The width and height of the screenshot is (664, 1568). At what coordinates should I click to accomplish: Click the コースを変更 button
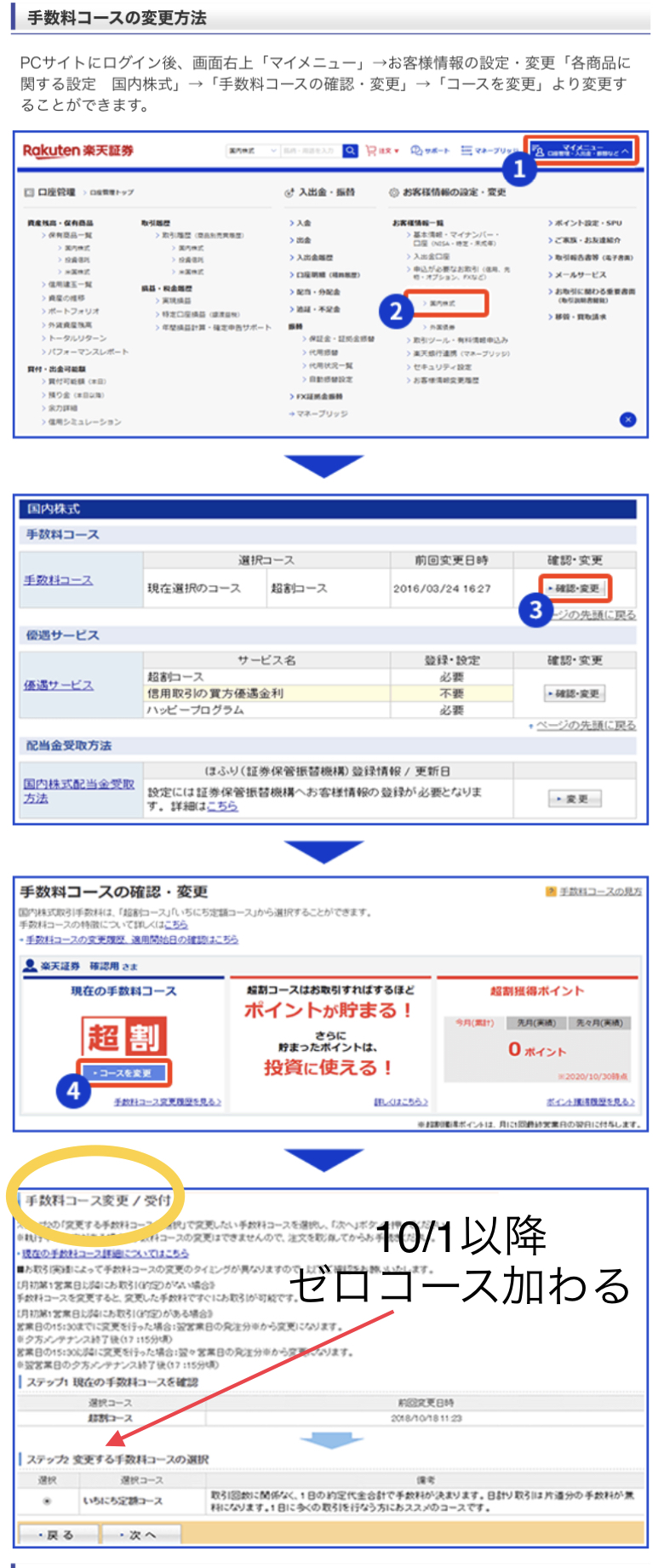pos(124,1072)
